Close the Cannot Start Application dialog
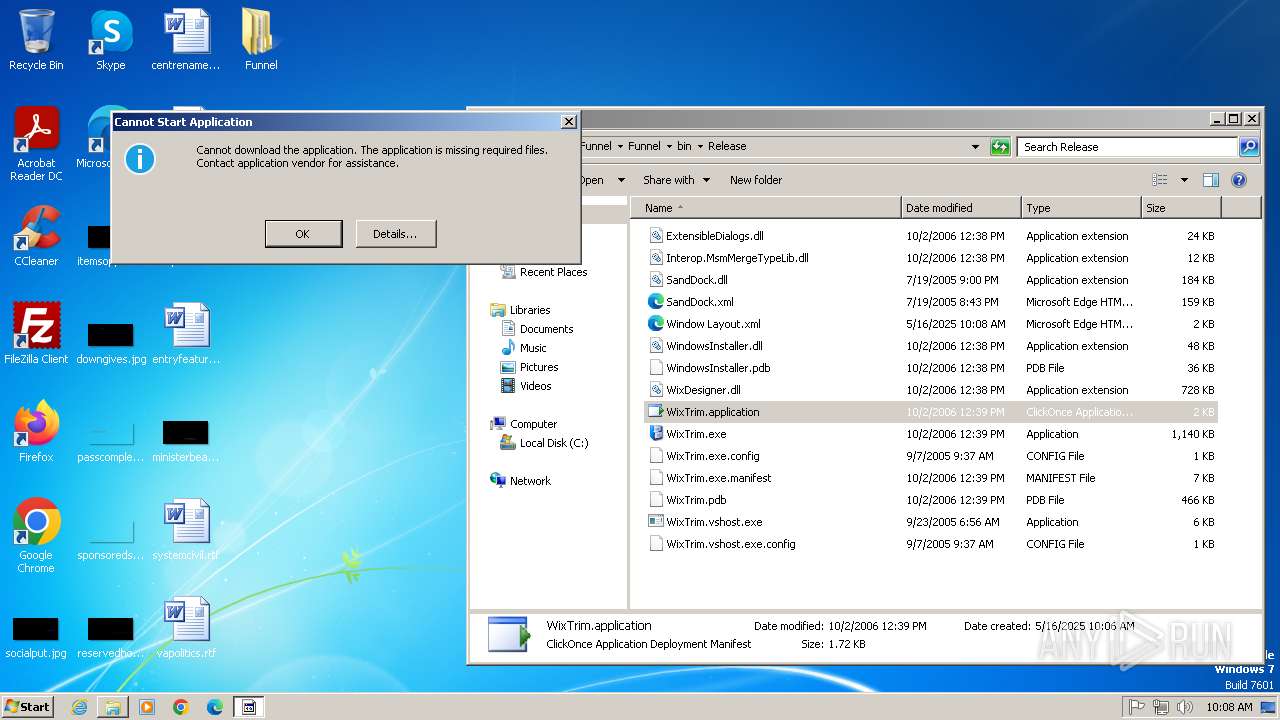The image size is (1280, 720). (x=568, y=122)
